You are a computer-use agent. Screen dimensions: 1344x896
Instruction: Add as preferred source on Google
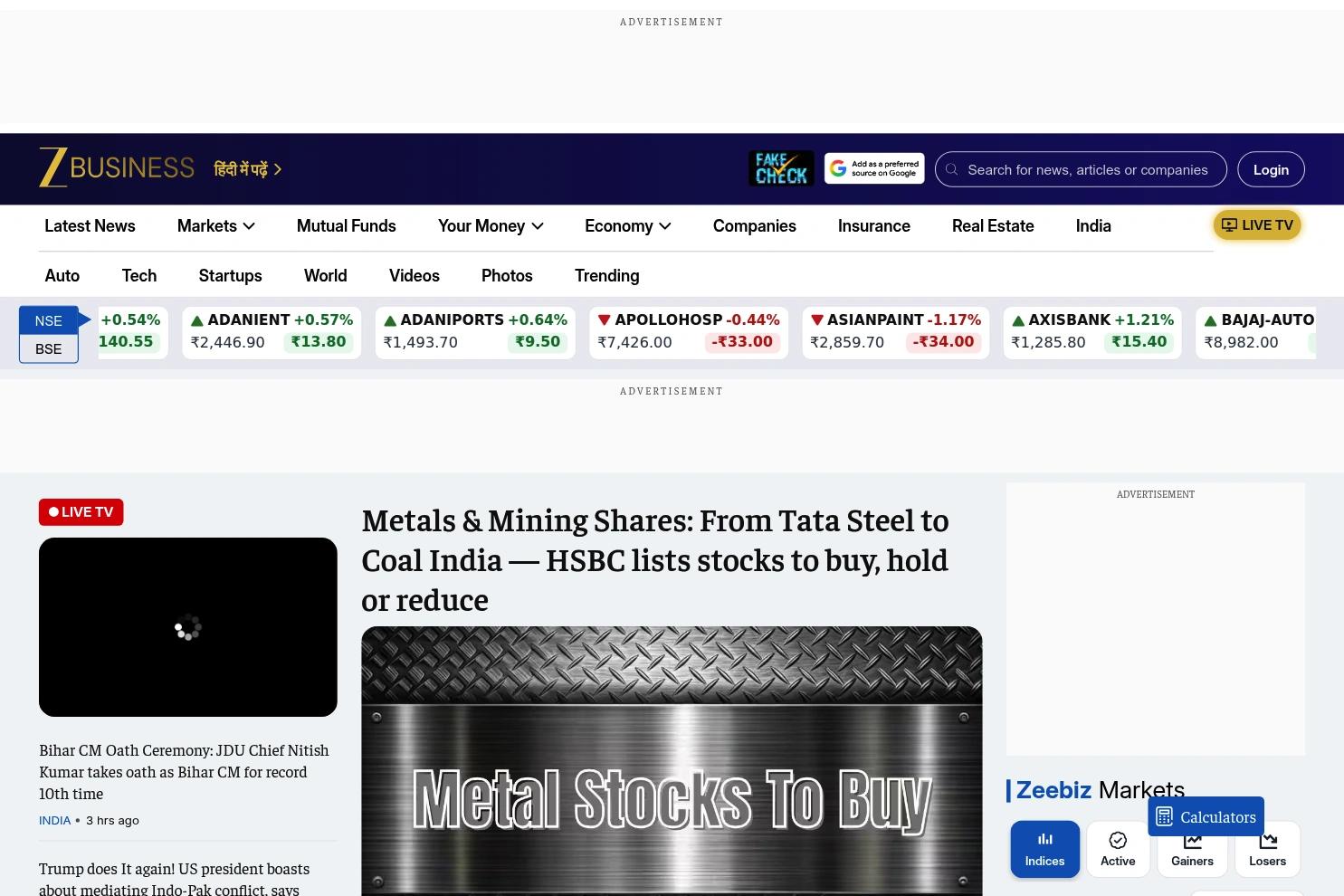click(x=874, y=169)
